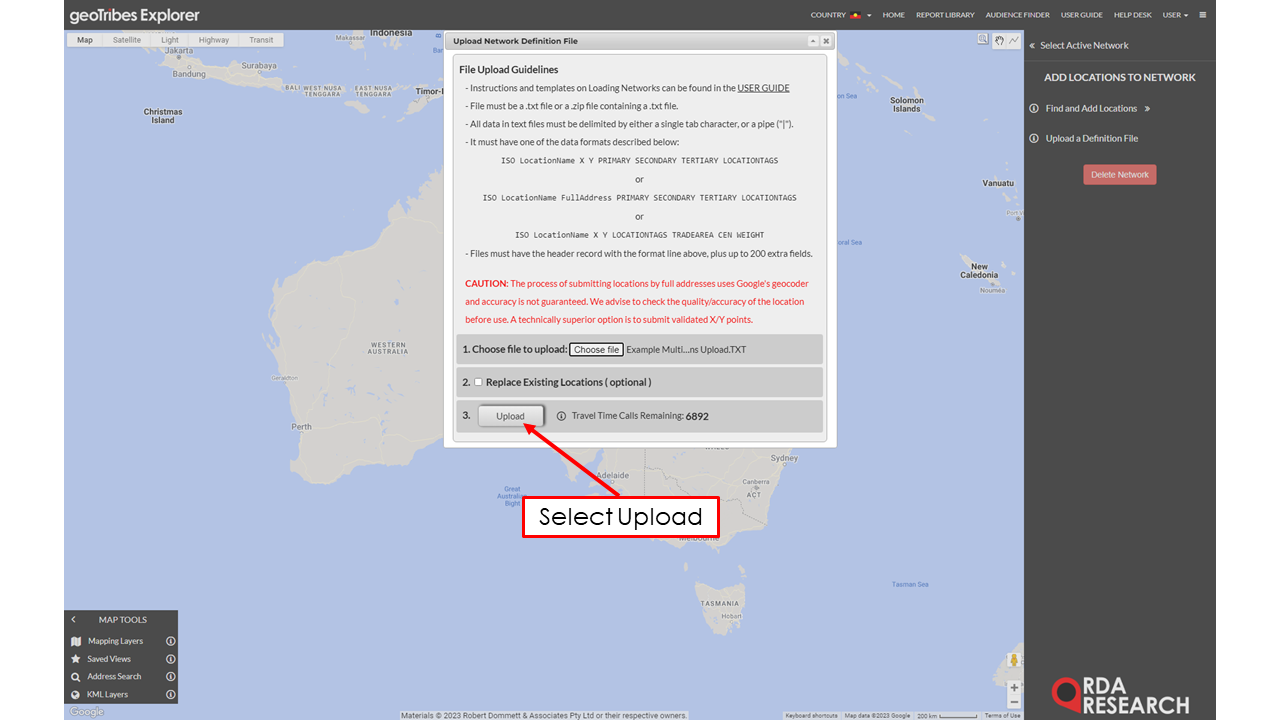Click the Saved Views label

pyautogui.click(x=109, y=659)
